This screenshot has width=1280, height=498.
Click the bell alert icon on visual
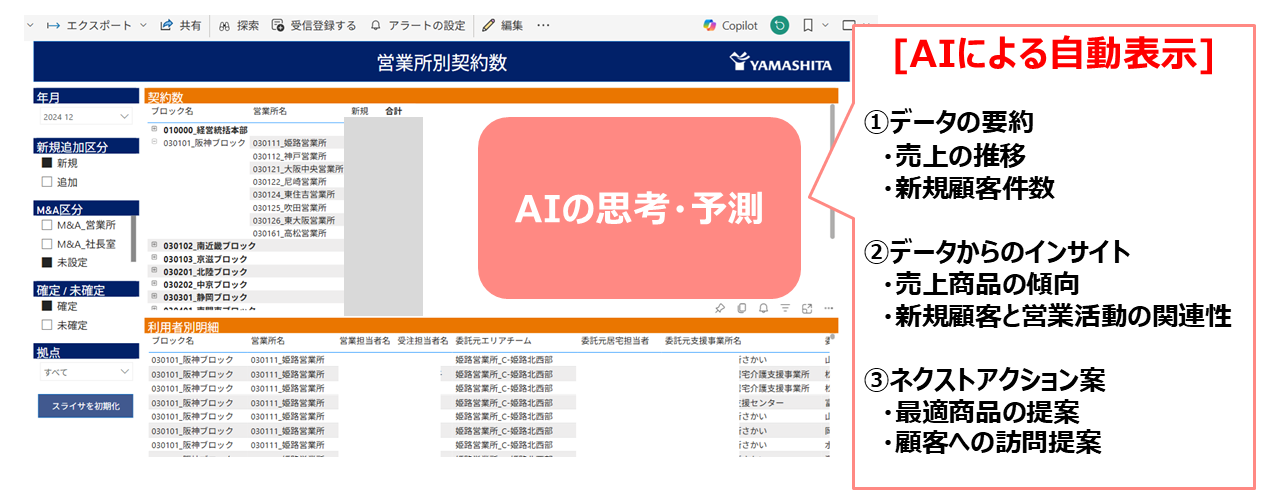[763, 308]
